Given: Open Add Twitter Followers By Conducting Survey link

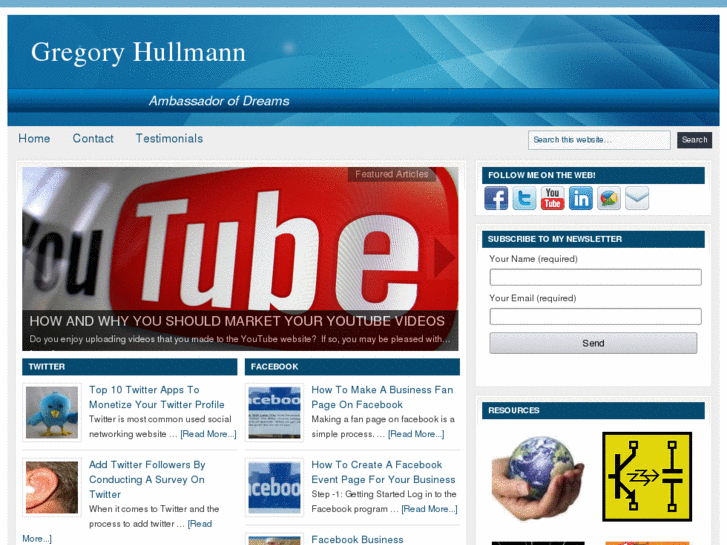Looking at the screenshot, I should (147, 479).
